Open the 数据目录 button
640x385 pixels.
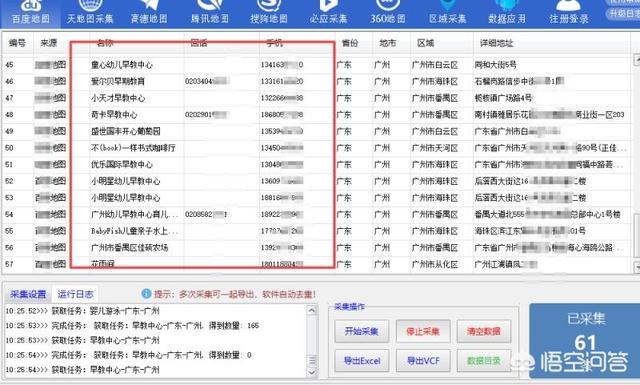[x=484, y=361]
